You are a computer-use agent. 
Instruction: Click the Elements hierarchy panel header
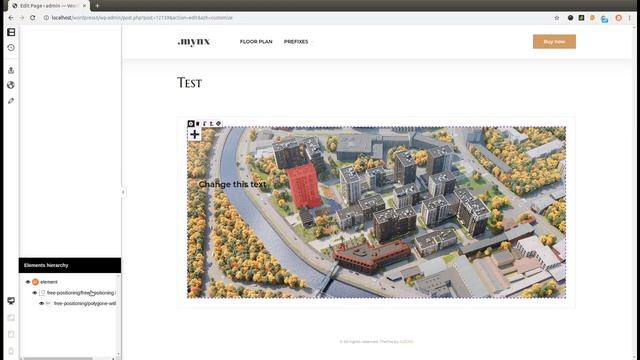(70, 265)
